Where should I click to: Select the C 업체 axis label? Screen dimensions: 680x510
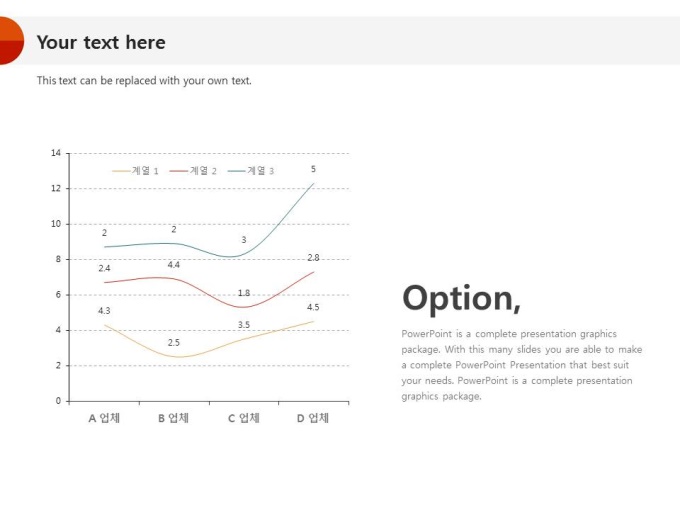[x=244, y=418]
